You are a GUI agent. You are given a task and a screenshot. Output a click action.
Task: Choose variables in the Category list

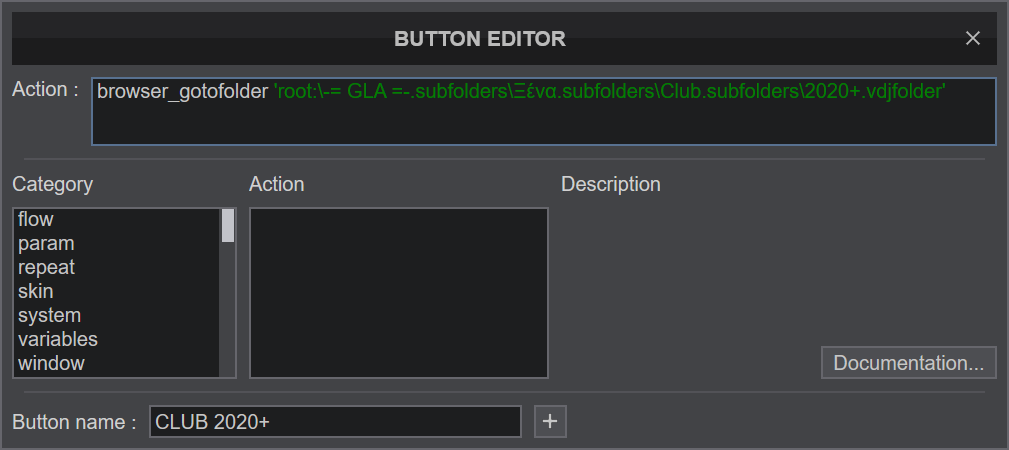[x=58, y=340]
